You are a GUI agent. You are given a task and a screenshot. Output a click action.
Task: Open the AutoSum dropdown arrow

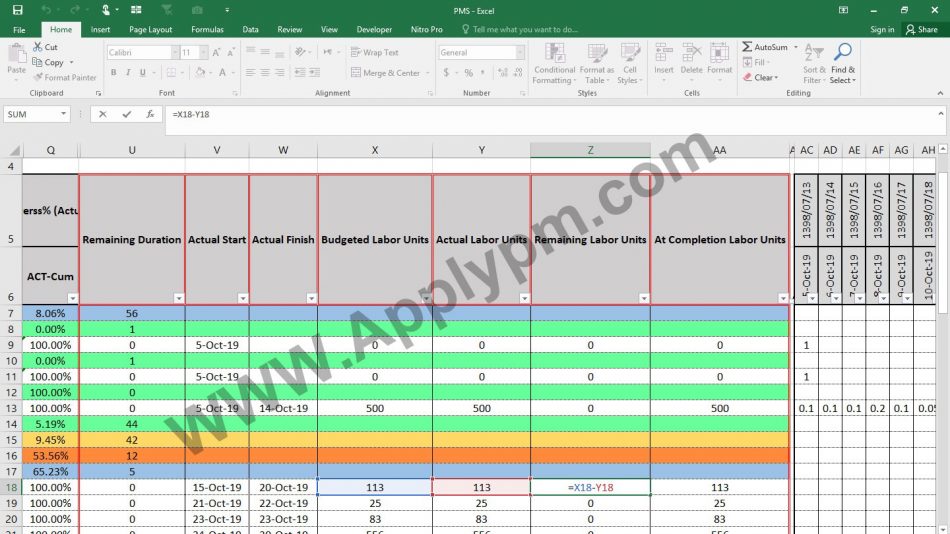796,47
